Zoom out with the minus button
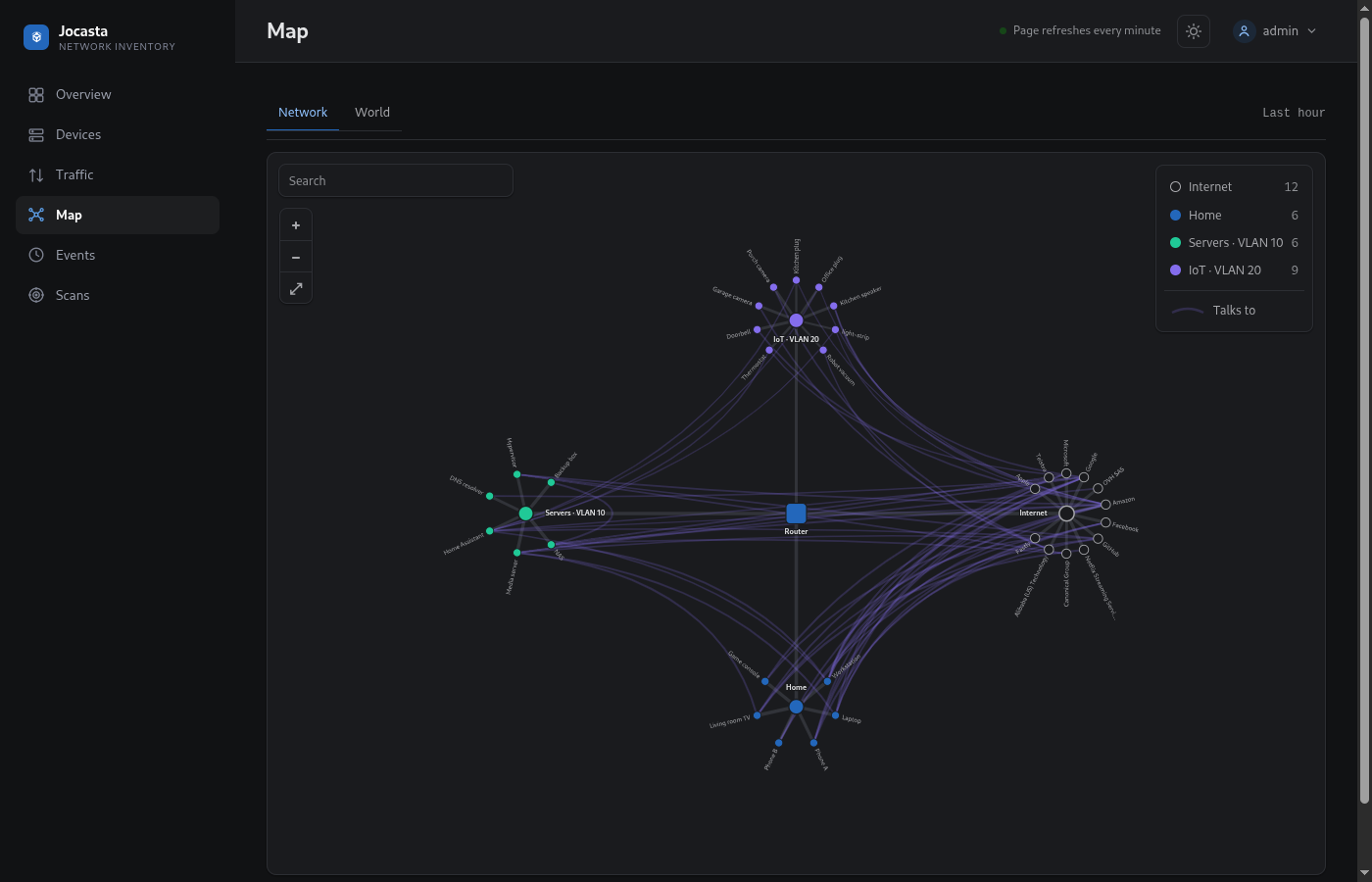This screenshot has height=882, width=1372. (296, 257)
